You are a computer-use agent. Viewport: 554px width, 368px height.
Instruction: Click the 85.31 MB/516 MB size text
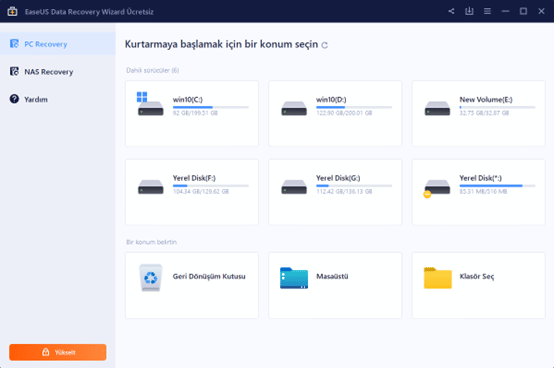tap(483, 191)
